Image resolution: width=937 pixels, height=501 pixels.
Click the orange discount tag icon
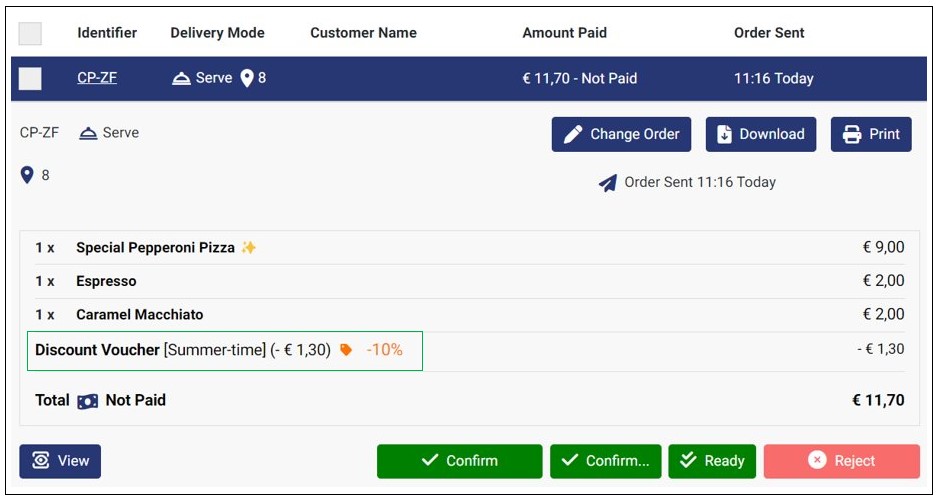point(345,350)
